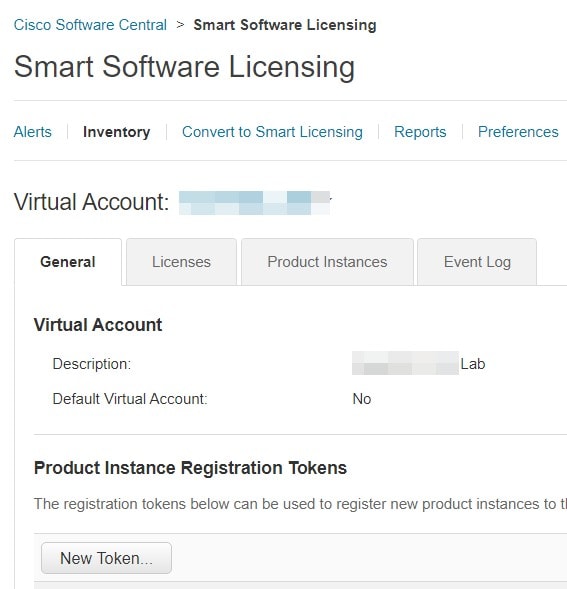Image resolution: width=567 pixels, height=589 pixels.
Task: Click the Smart Software Licensing page title
Action: pyautogui.click(x=184, y=67)
